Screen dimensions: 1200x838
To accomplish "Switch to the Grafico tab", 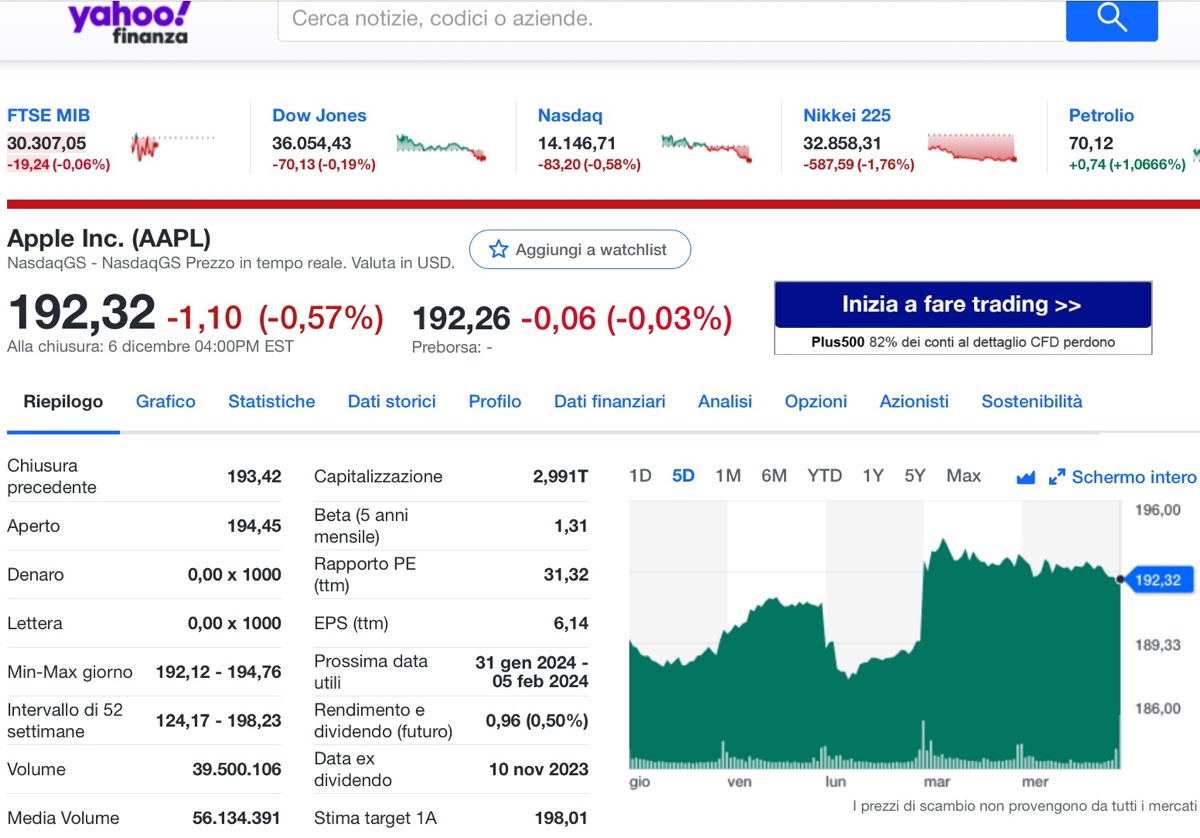I will (166, 402).
